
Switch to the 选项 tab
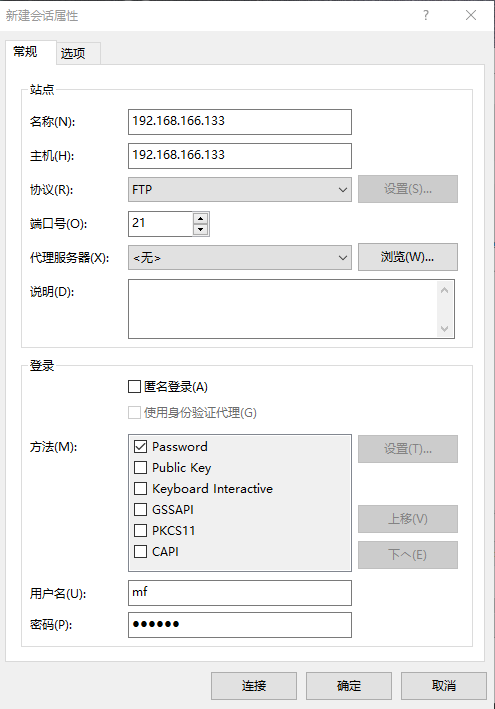point(73,53)
